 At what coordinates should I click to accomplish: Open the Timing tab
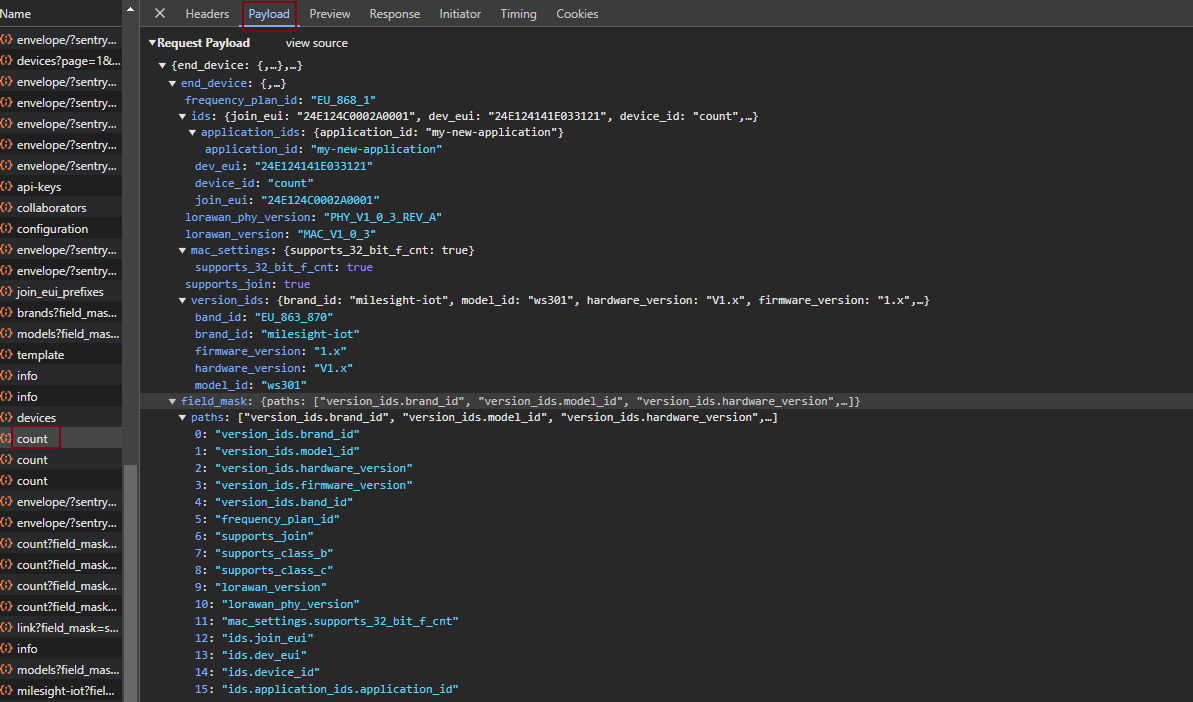coord(518,14)
